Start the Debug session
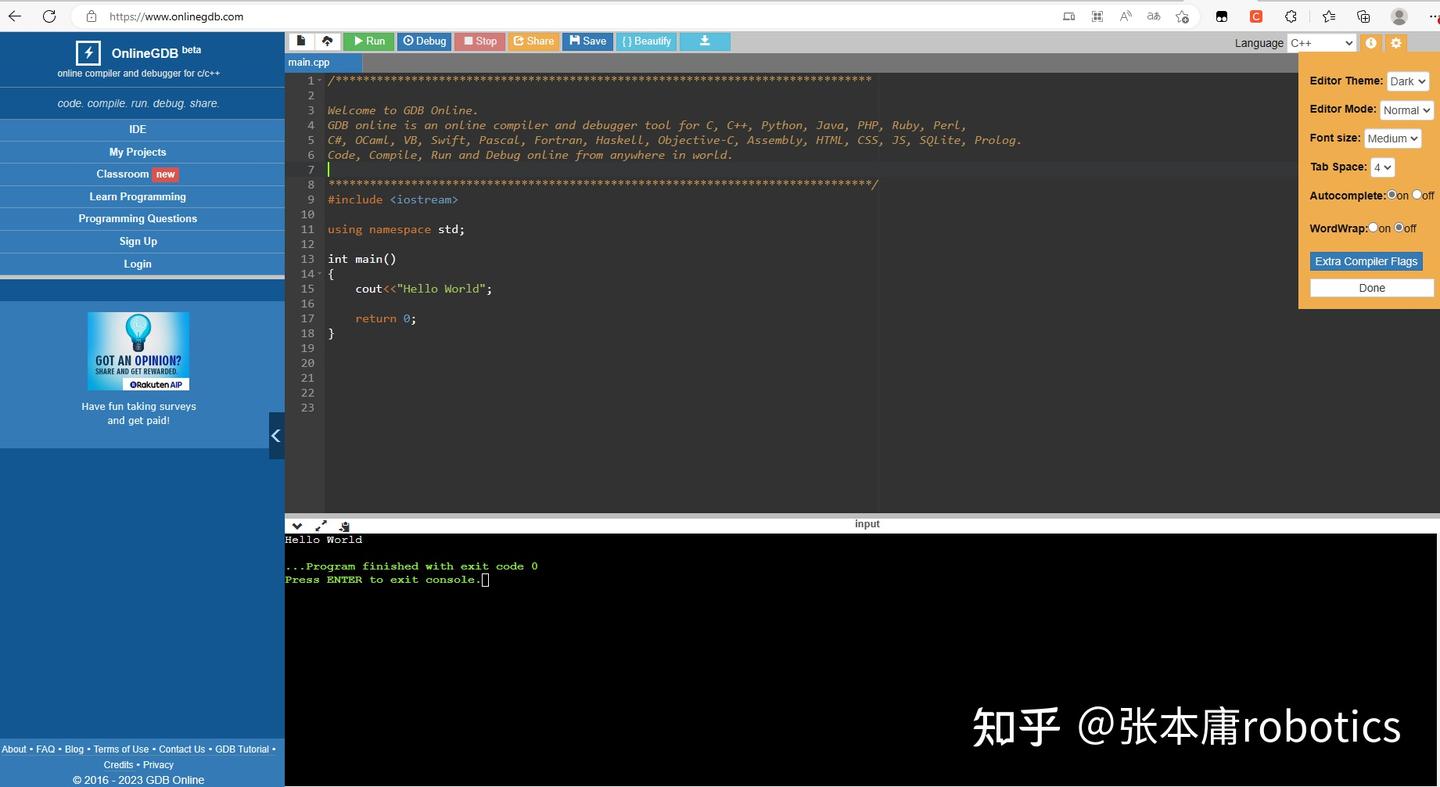 424,41
